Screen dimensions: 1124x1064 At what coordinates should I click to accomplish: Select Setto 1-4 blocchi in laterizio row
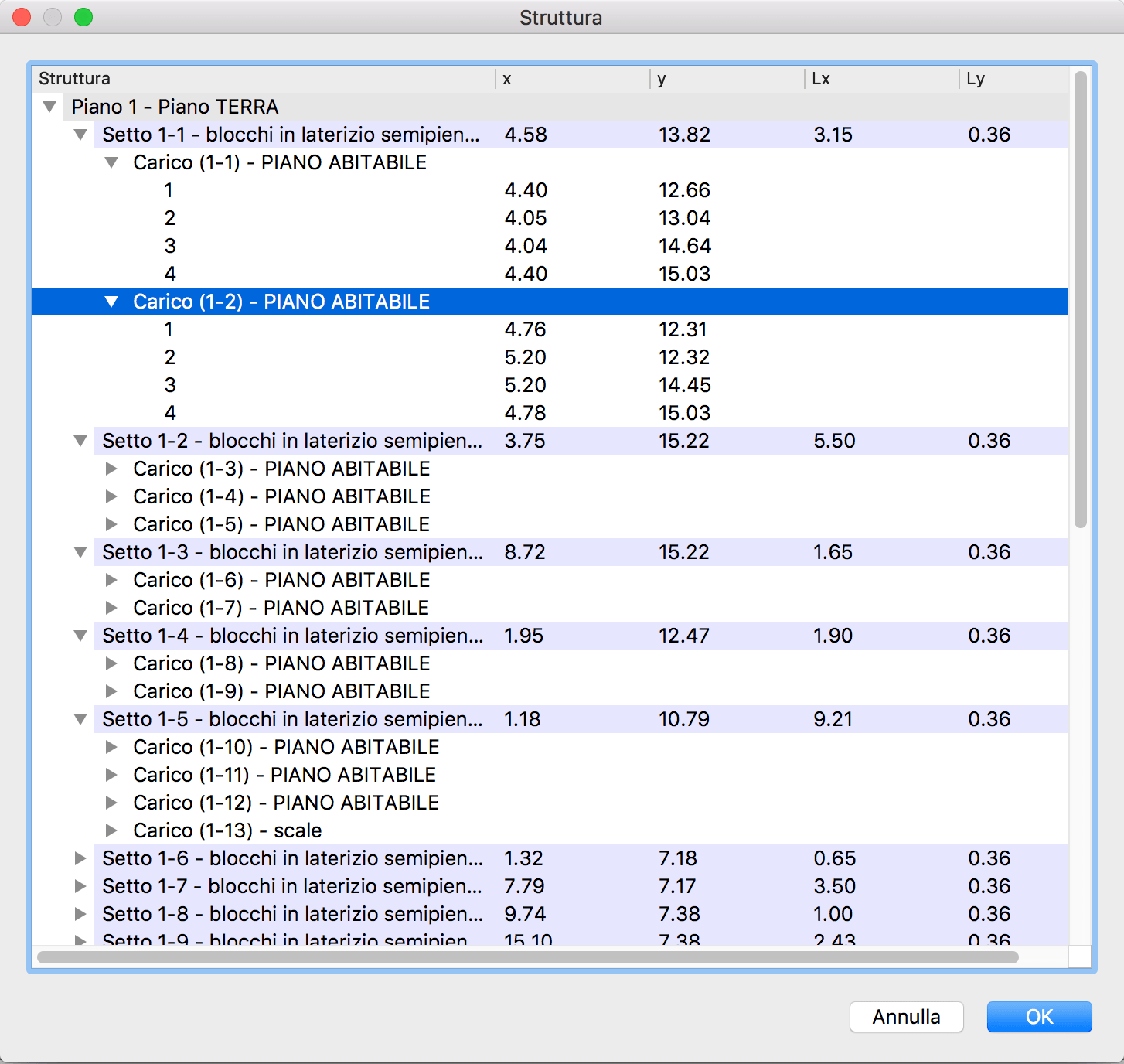click(550, 636)
